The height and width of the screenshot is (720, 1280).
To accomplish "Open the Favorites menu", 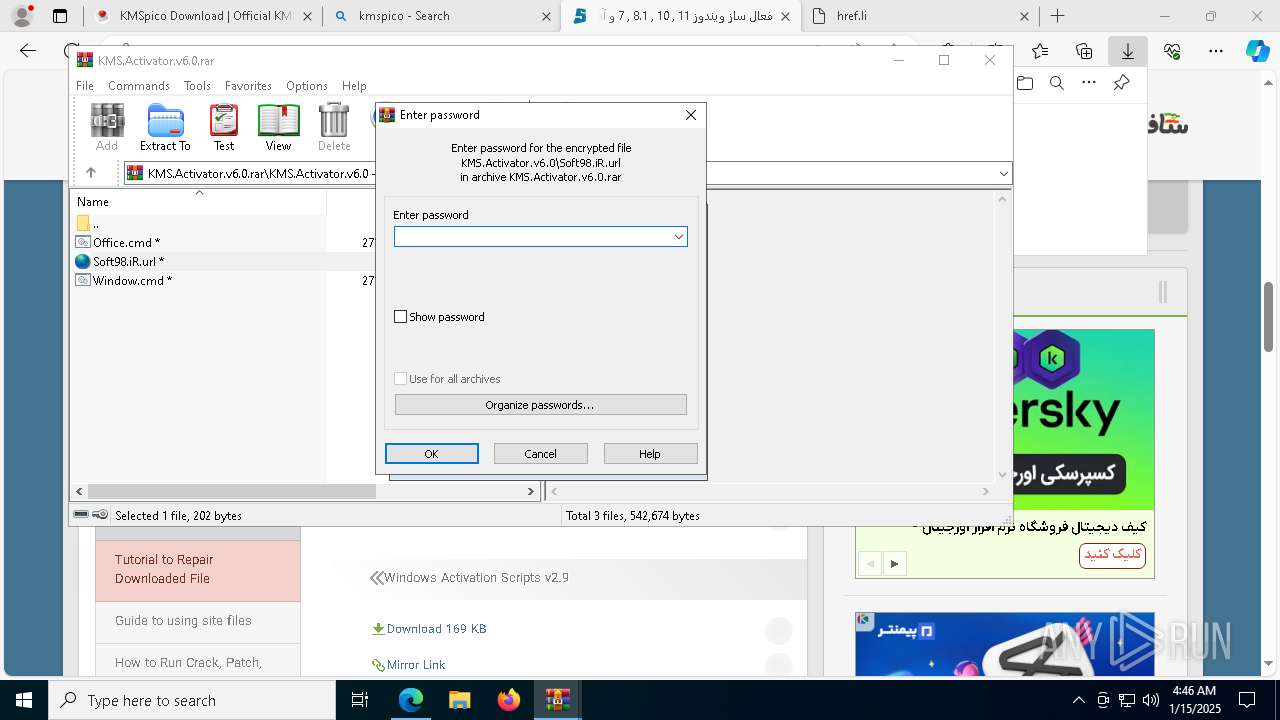I will 248,86.
